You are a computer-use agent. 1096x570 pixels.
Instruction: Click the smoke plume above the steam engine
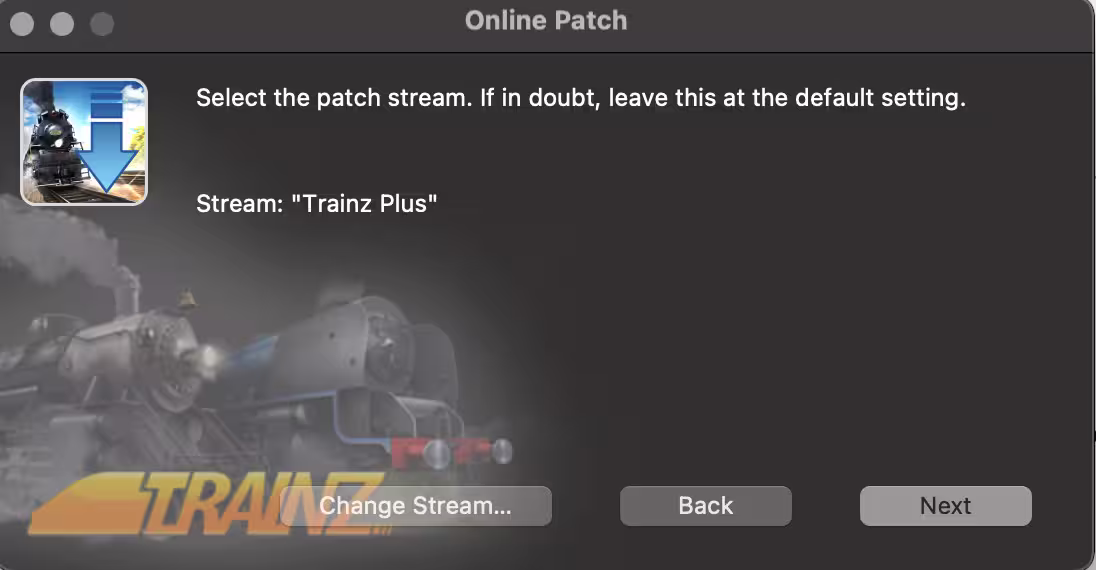pyautogui.click(x=56, y=238)
